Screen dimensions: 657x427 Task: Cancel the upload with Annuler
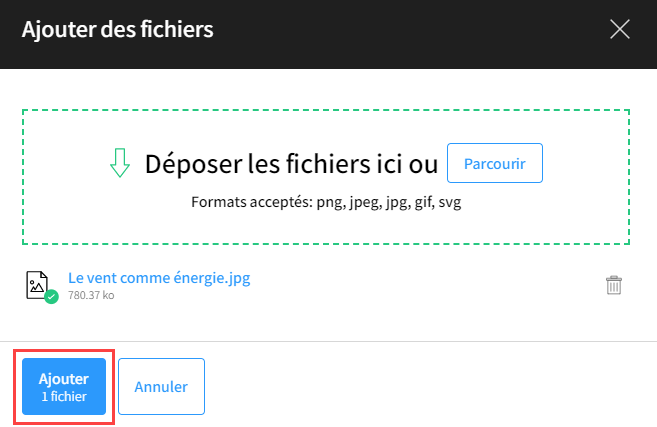[x=161, y=386]
